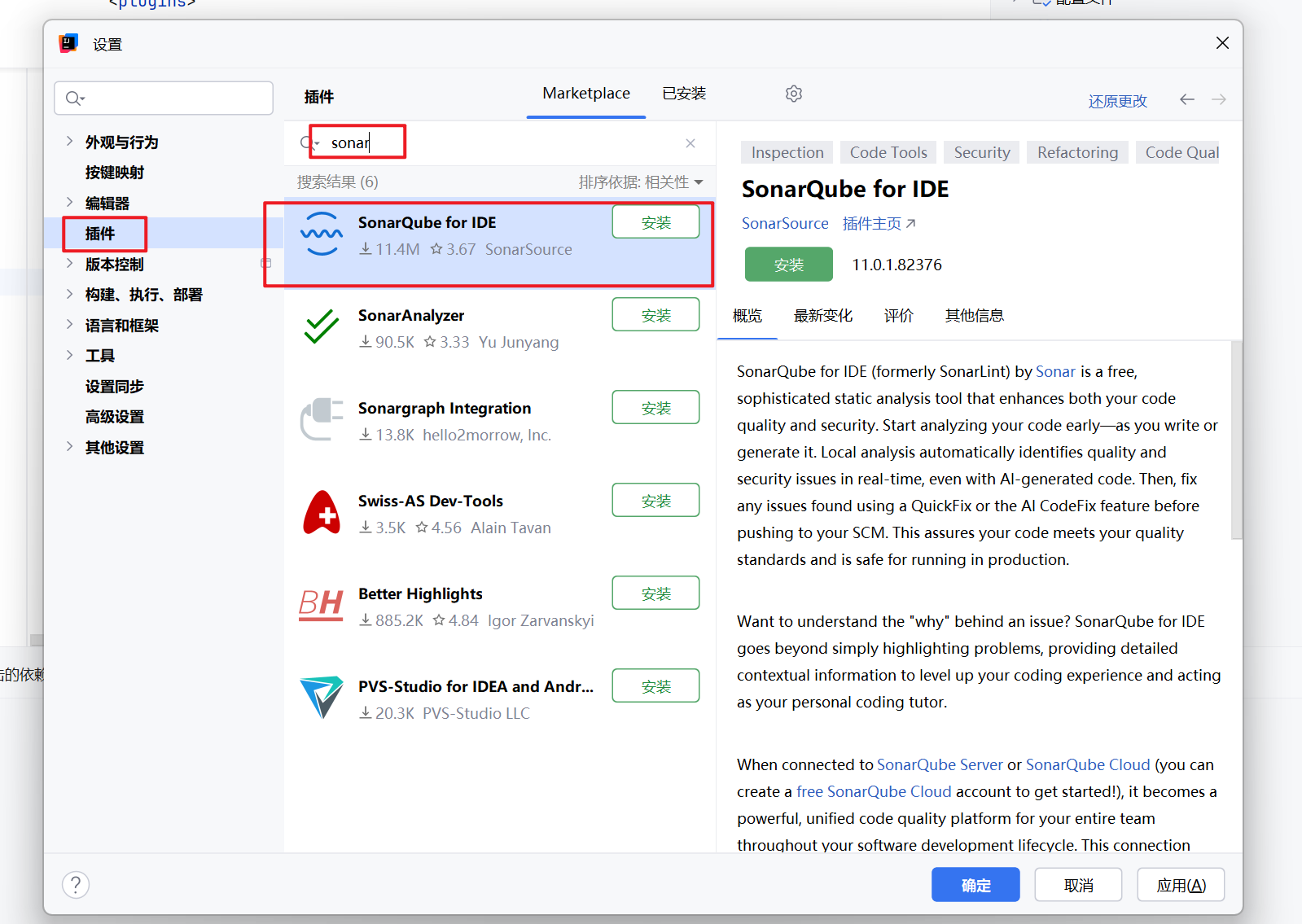The height and width of the screenshot is (924, 1302).
Task: Click the green 安装 button in details
Action: tap(789, 265)
